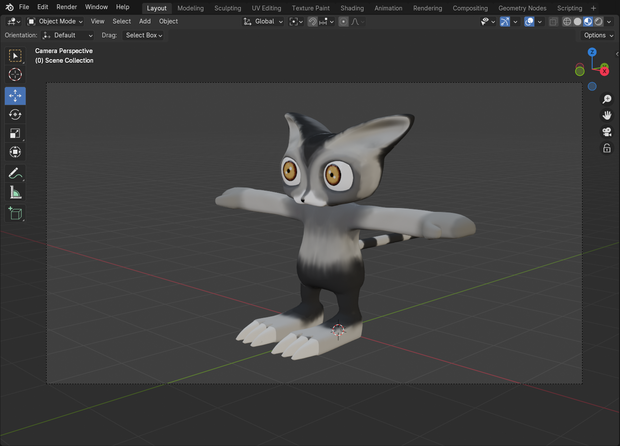This screenshot has height=446, width=620.
Task: Toggle camera view with the camera icon
Action: pos(607,132)
